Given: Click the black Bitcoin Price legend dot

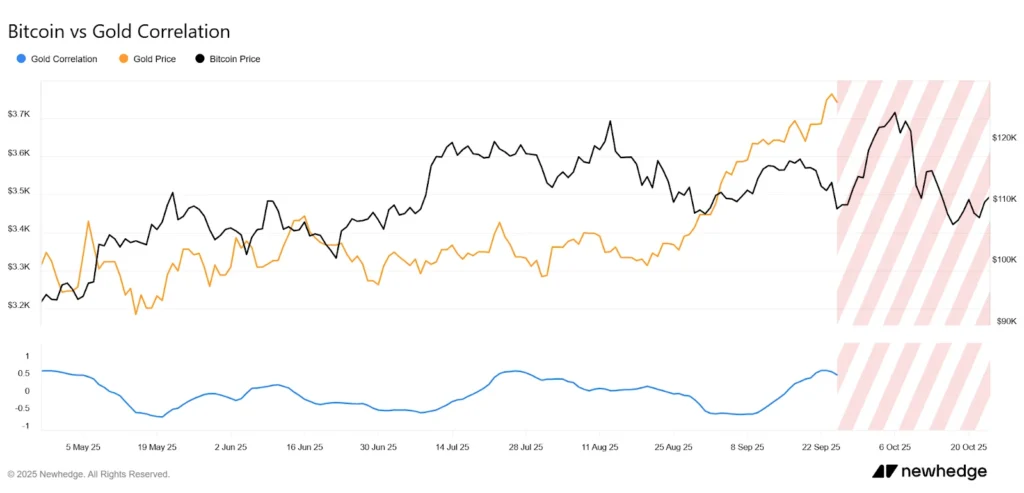Looking at the screenshot, I should coord(201,59).
